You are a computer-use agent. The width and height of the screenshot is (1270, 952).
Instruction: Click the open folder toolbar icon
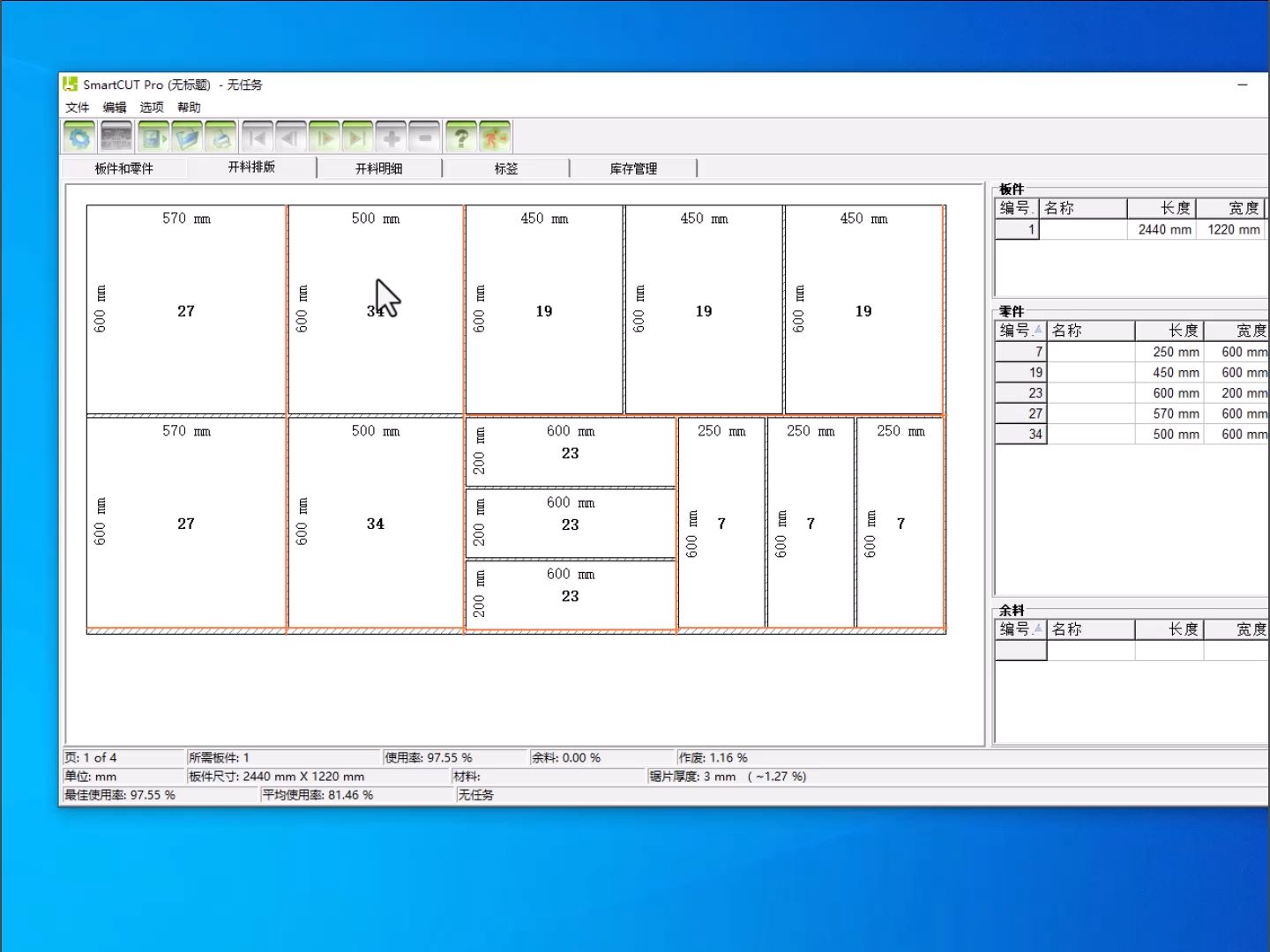pyautogui.click(x=187, y=138)
